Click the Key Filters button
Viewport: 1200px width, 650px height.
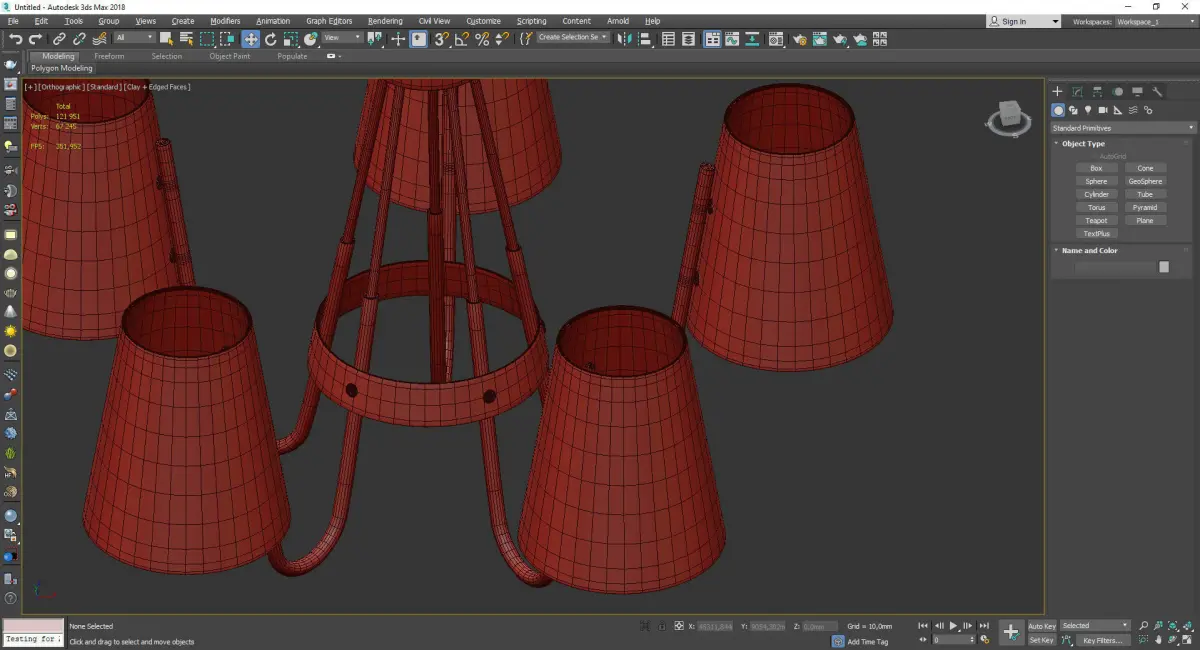coord(1101,640)
